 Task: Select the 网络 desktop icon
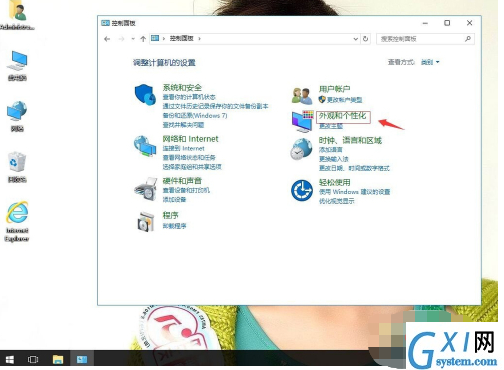(x=17, y=117)
